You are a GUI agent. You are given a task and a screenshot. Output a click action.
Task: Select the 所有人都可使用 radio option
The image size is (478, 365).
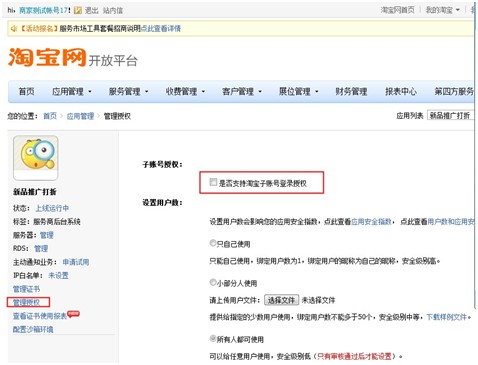click(213, 338)
